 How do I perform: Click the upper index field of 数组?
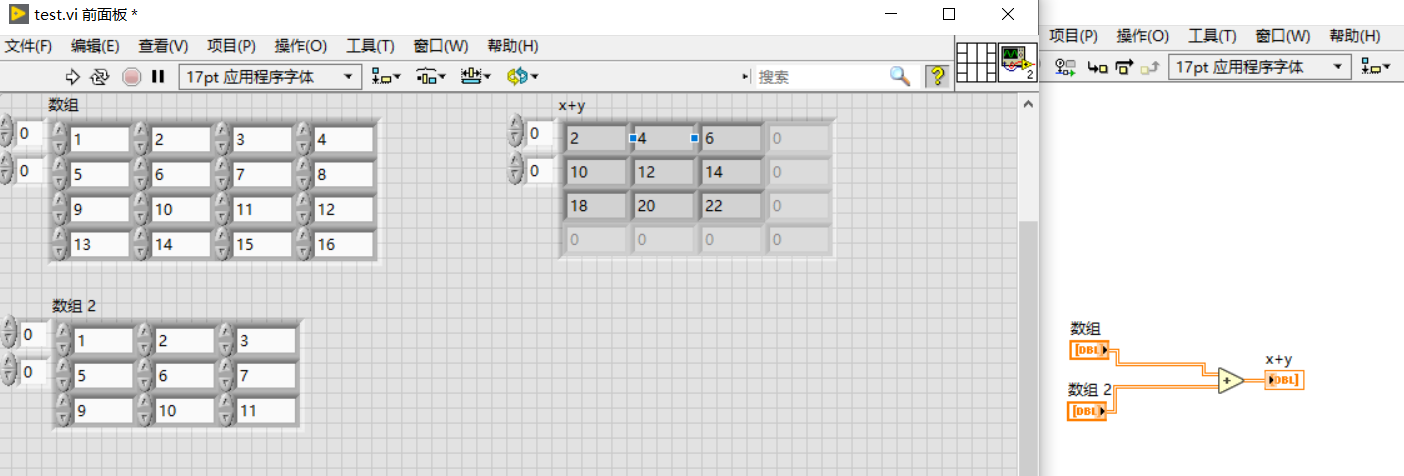pos(30,132)
